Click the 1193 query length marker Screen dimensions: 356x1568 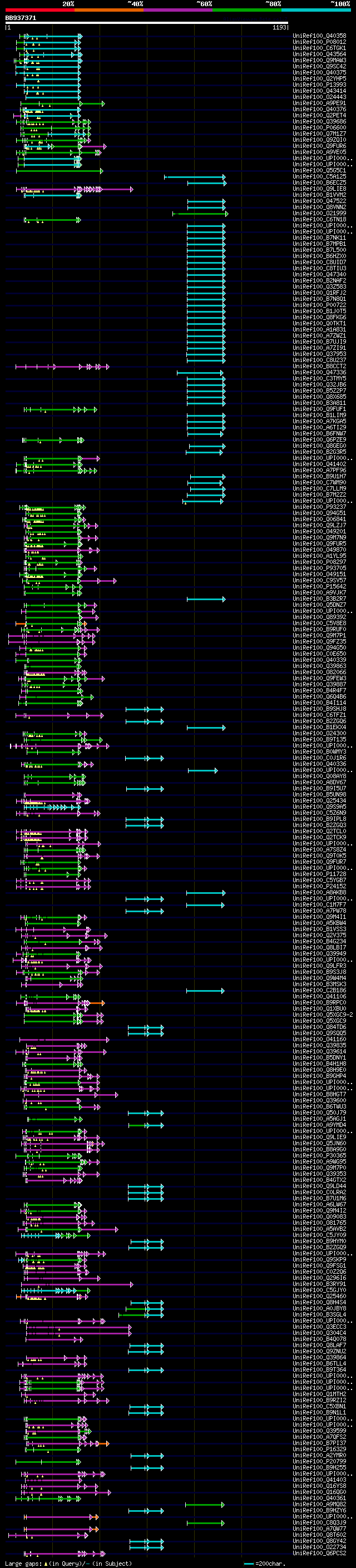(279, 27)
